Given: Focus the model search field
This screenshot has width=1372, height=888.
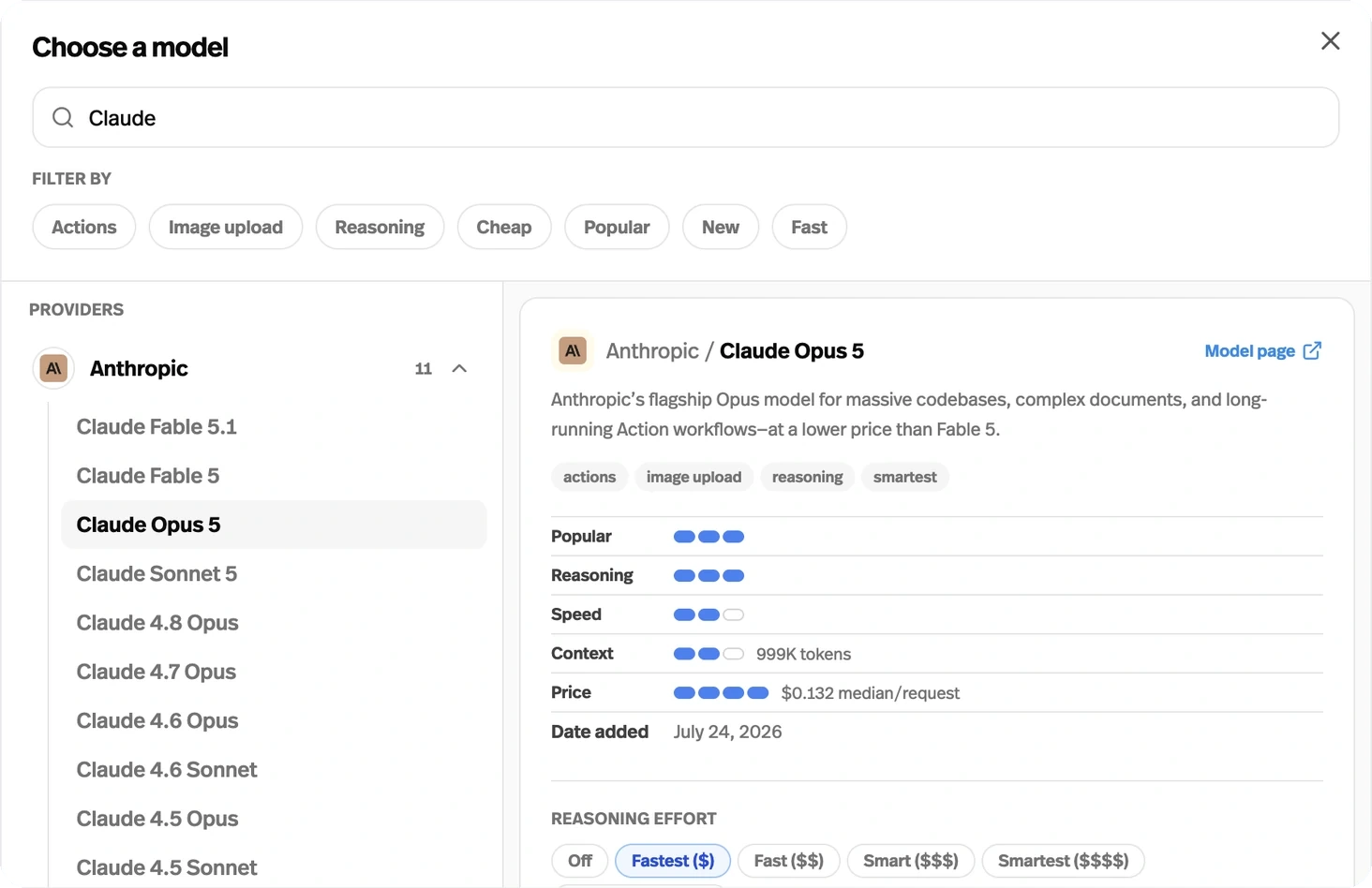Looking at the screenshot, I should (685, 117).
